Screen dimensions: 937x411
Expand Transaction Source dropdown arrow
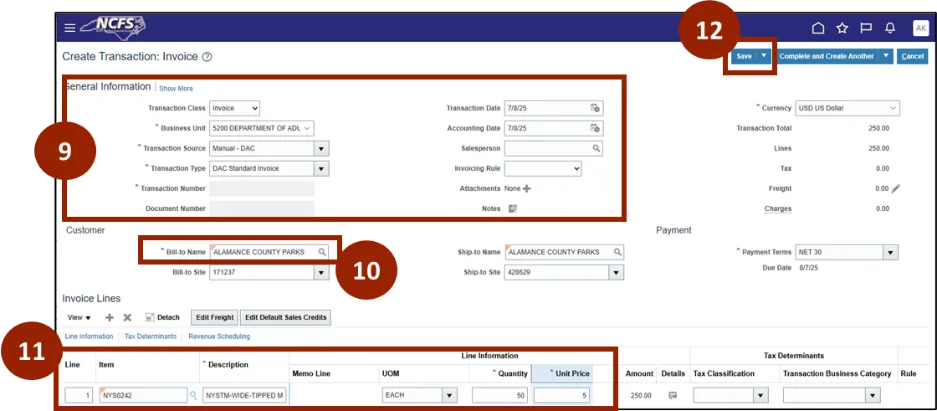tap(321, 148)
